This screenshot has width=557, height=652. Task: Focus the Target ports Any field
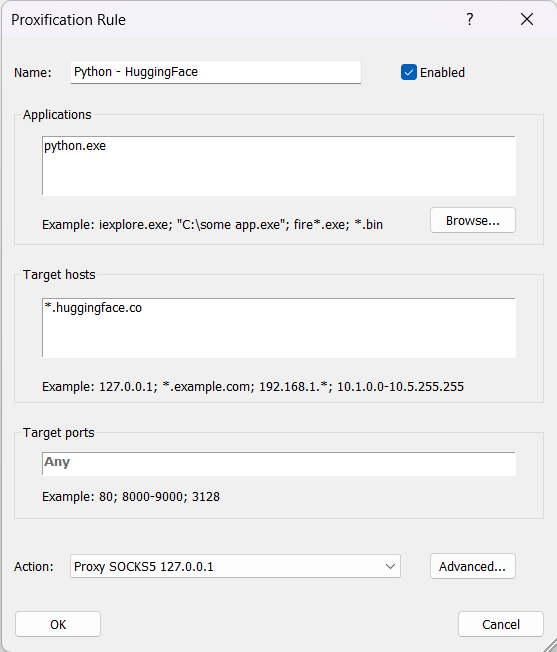tap(279, 463)
